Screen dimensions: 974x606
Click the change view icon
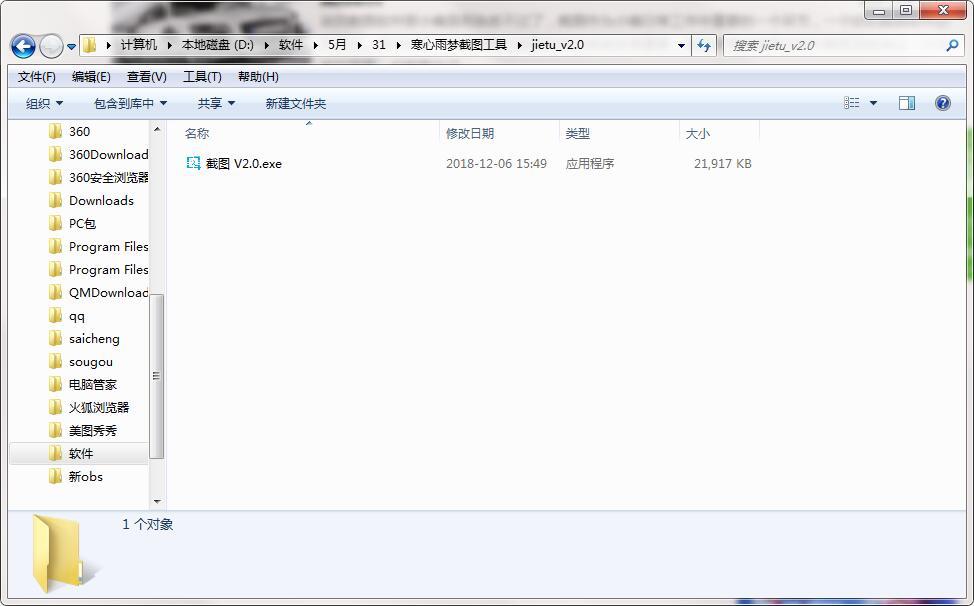click(x=852, y=103)
